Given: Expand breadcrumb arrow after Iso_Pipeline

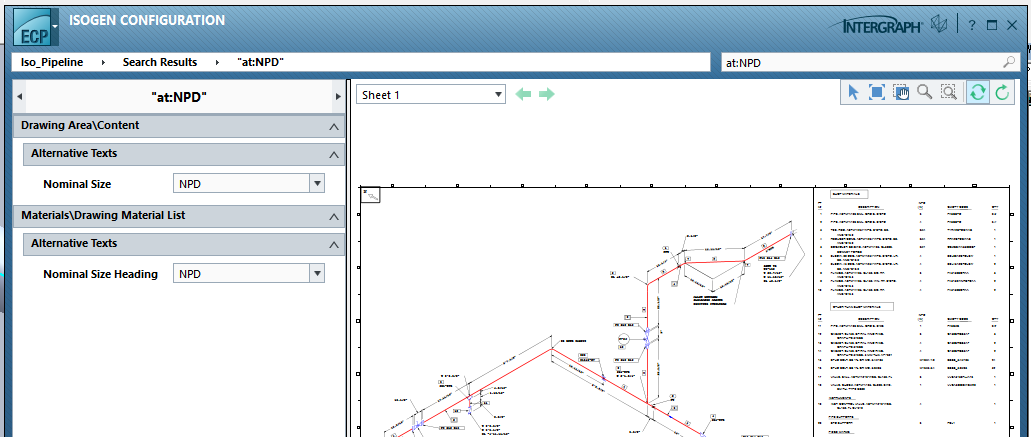Looking at the screenshot, I should 103,62.
